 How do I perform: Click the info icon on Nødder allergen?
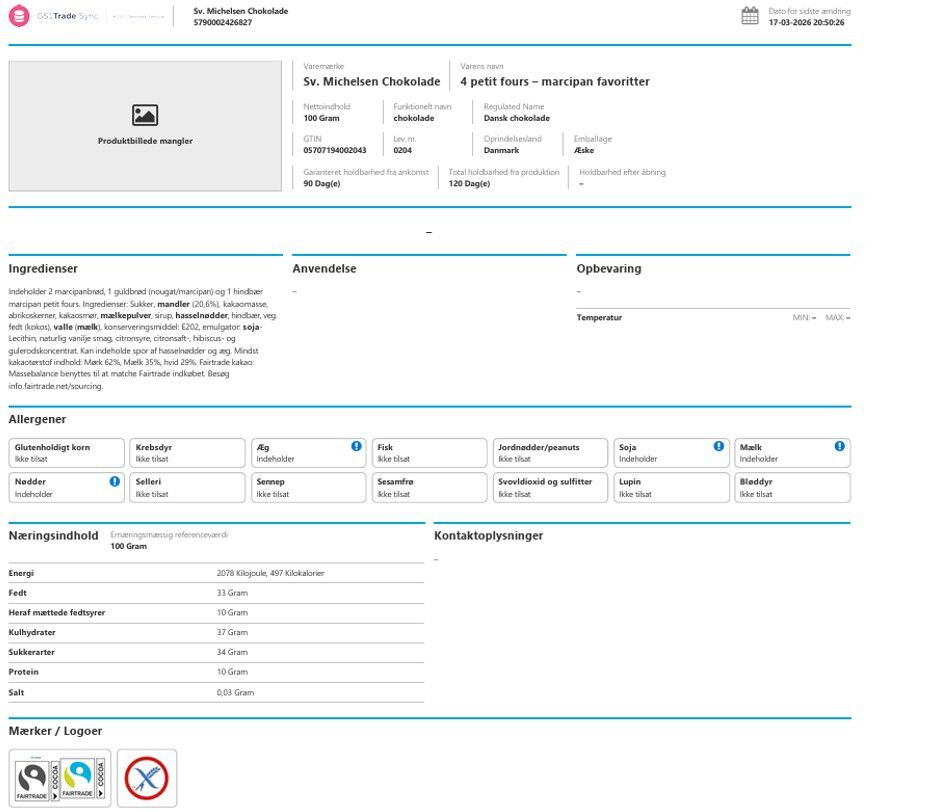(x=114, y=481)
